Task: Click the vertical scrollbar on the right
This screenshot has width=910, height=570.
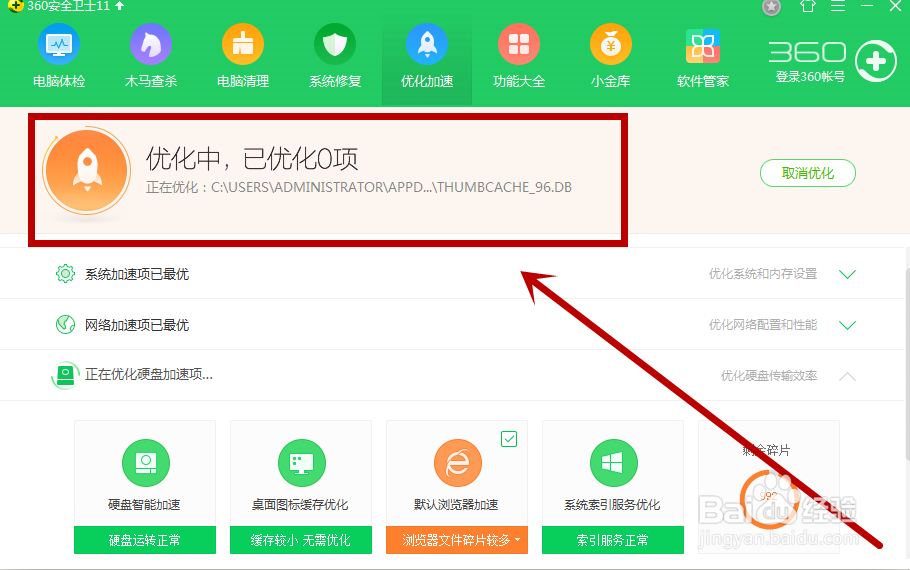Action: (908, 363)
